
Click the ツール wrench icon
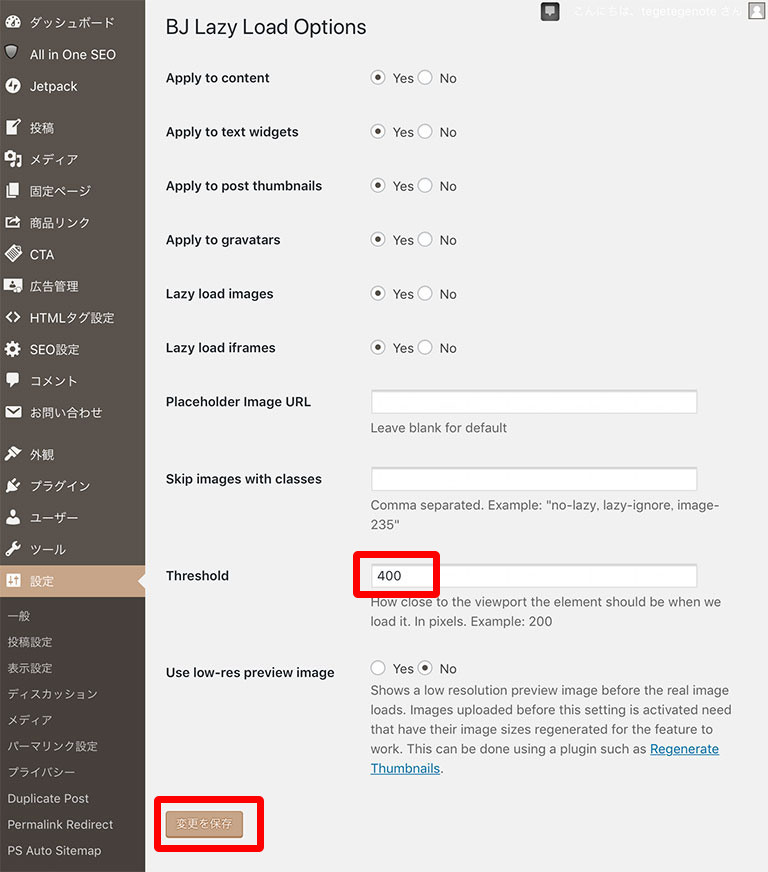pos(13,549)
